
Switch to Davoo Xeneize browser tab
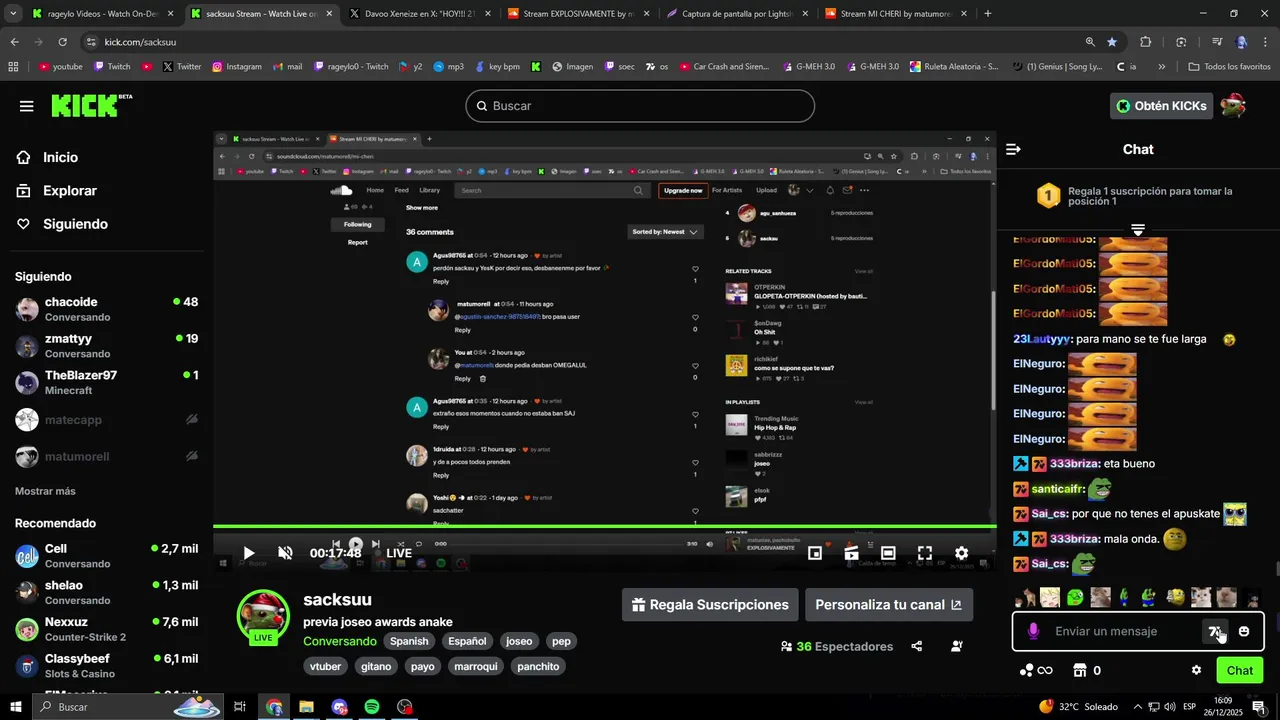click(x=419, y=14)
